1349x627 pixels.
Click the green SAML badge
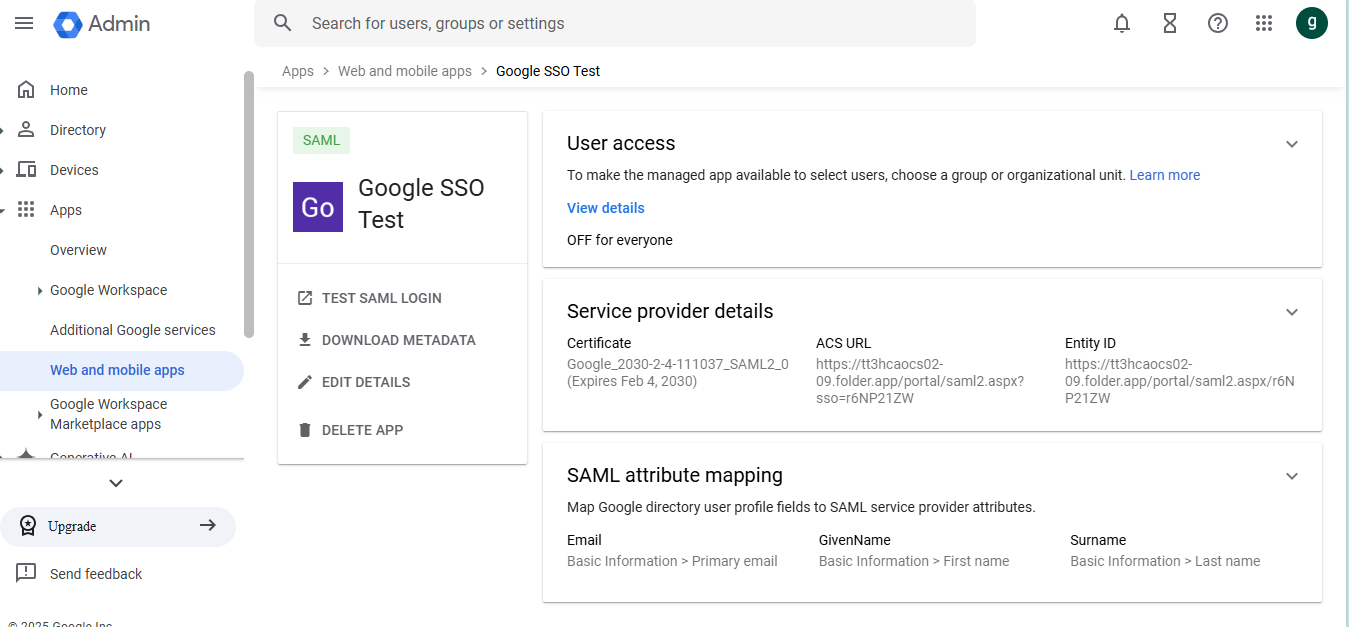pos(322,140)
